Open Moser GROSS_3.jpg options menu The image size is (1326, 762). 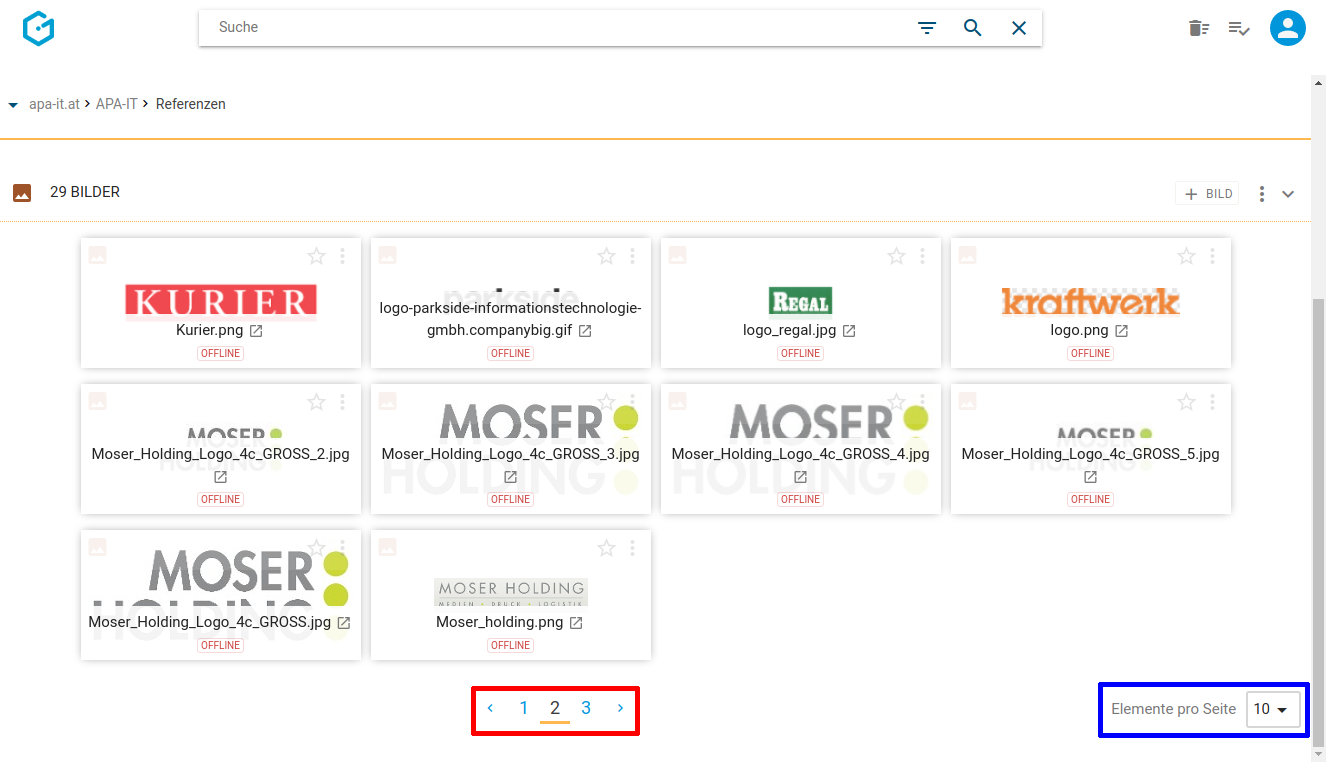[x=633, y=402]
